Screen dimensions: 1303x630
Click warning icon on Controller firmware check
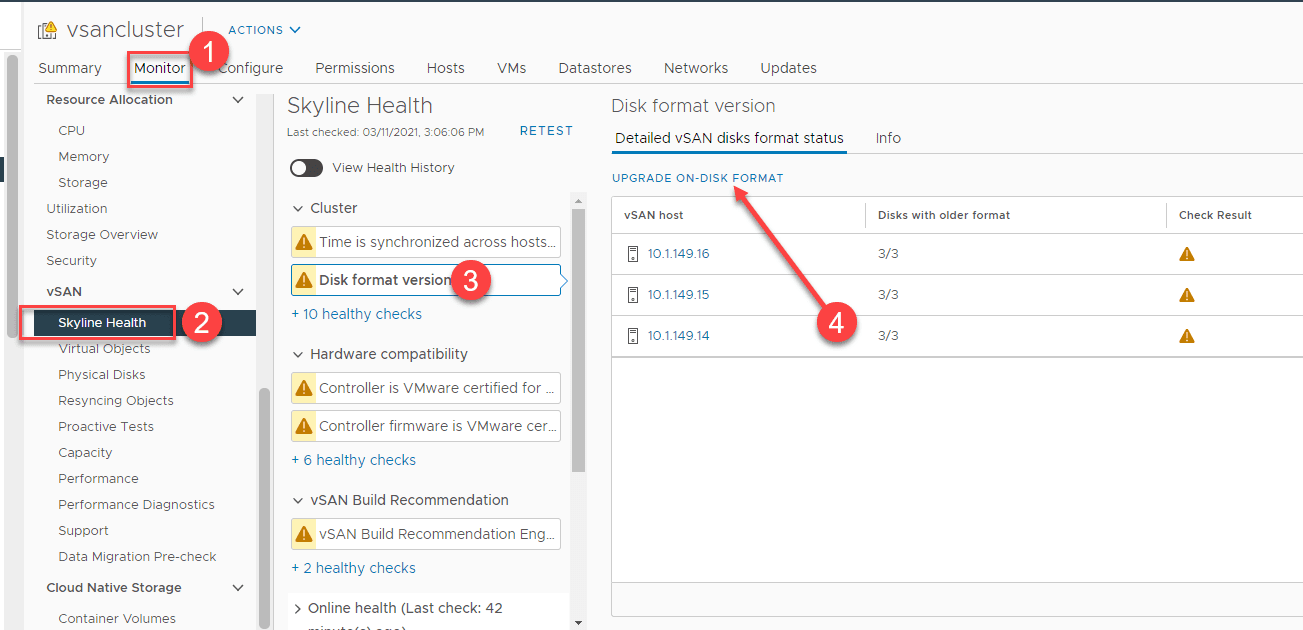coord(304,426)
